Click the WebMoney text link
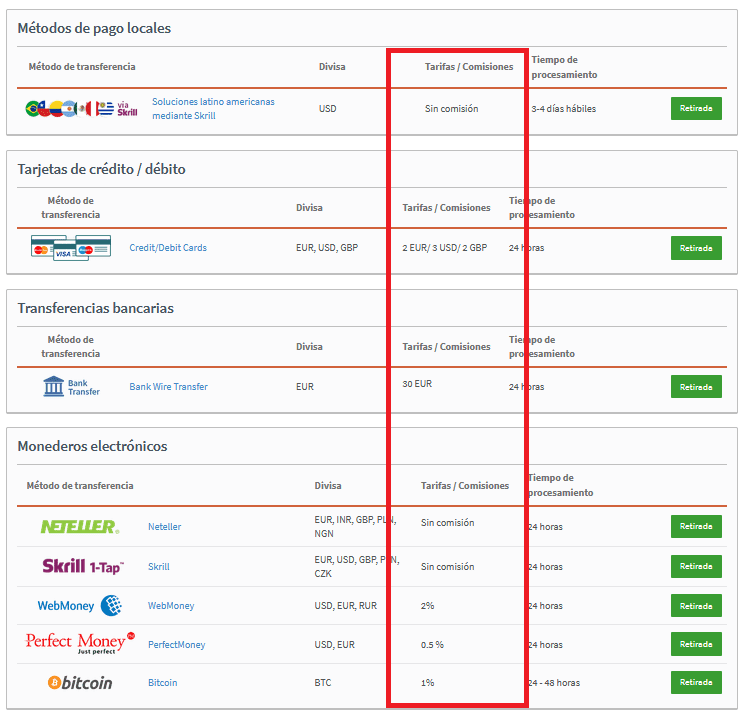The width and height of the screenshot is (747, 719). pyautogui.click(x=171, y=605)
